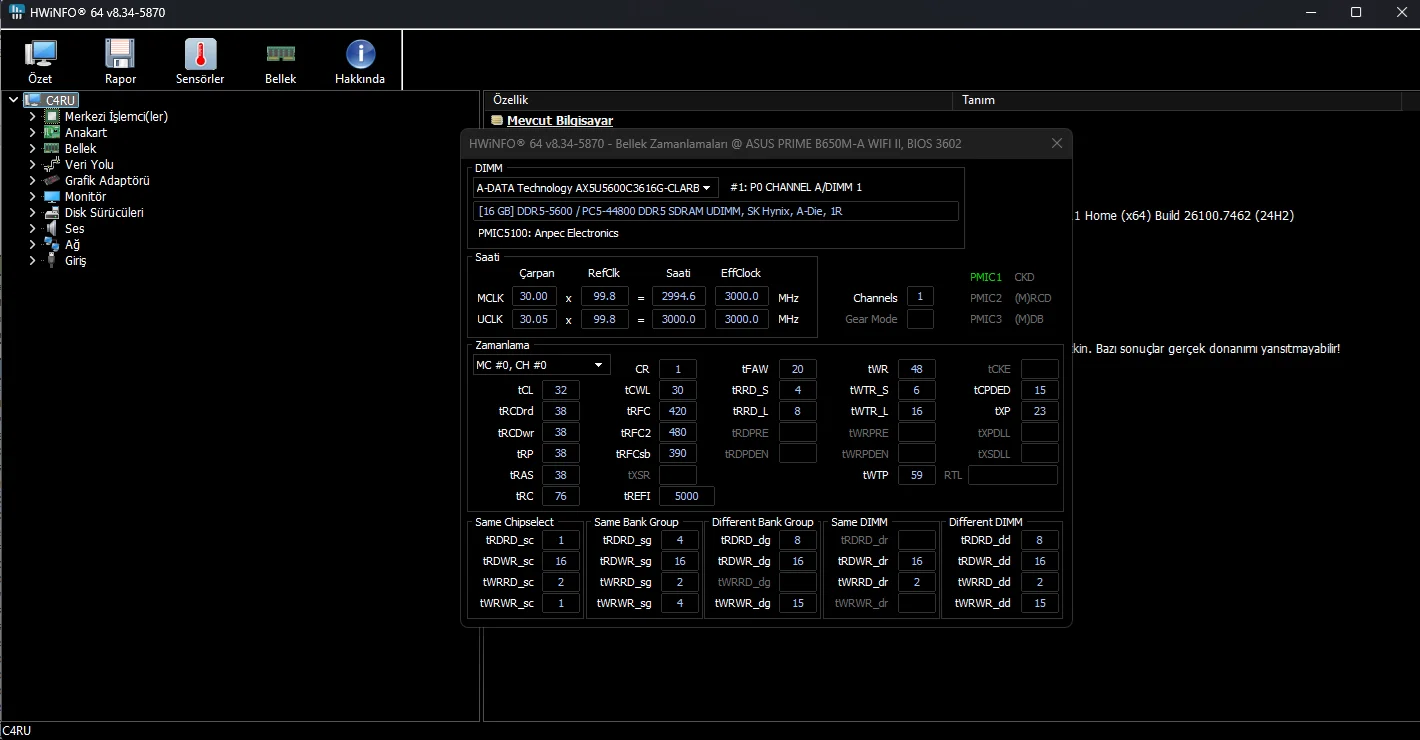Image resolution: width=1420 pixels, height=740 pixels.
Task: Expand the Disk Sürücüleri tree node
Action: pos(32,212)
